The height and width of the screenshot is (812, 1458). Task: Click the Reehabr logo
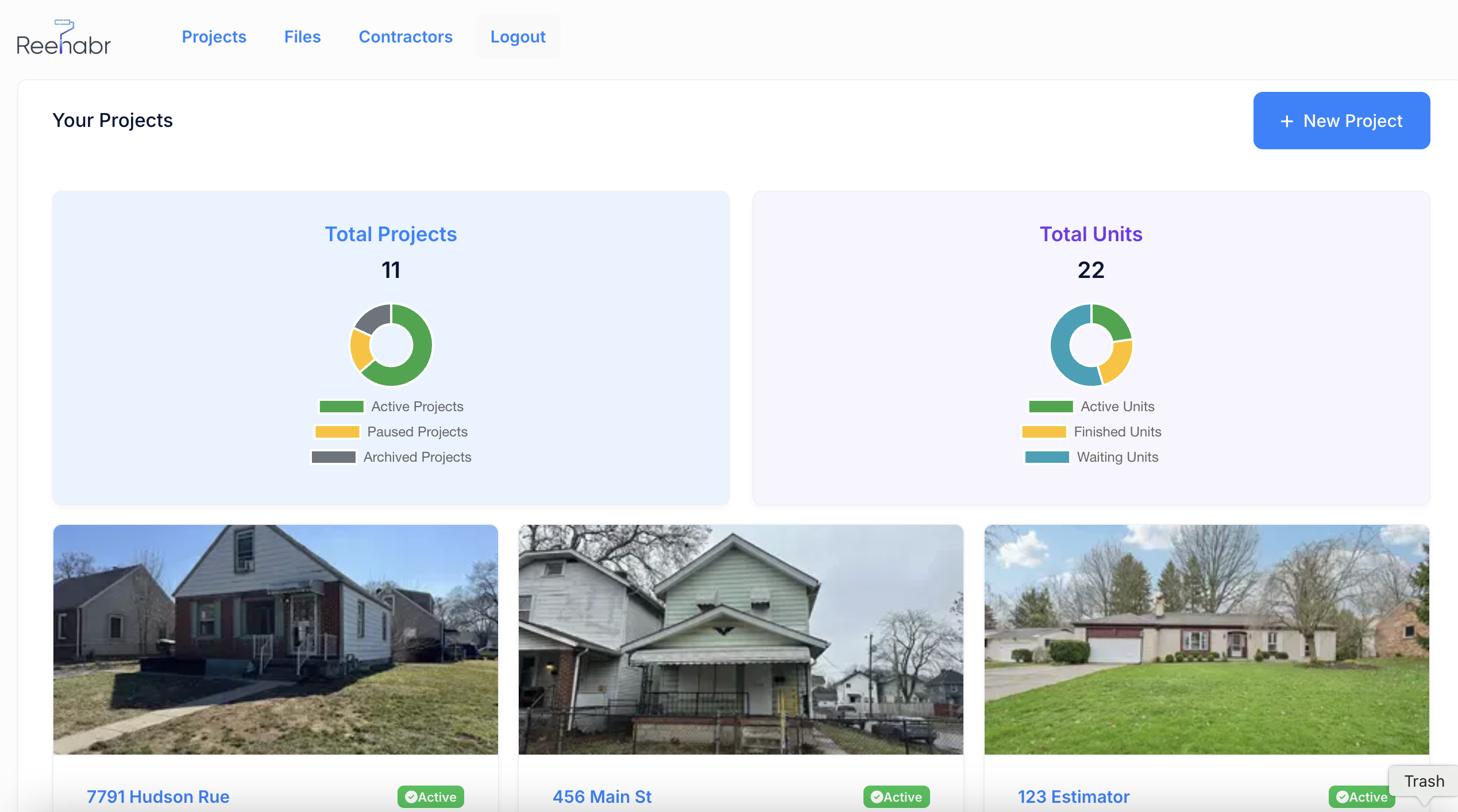63,37
